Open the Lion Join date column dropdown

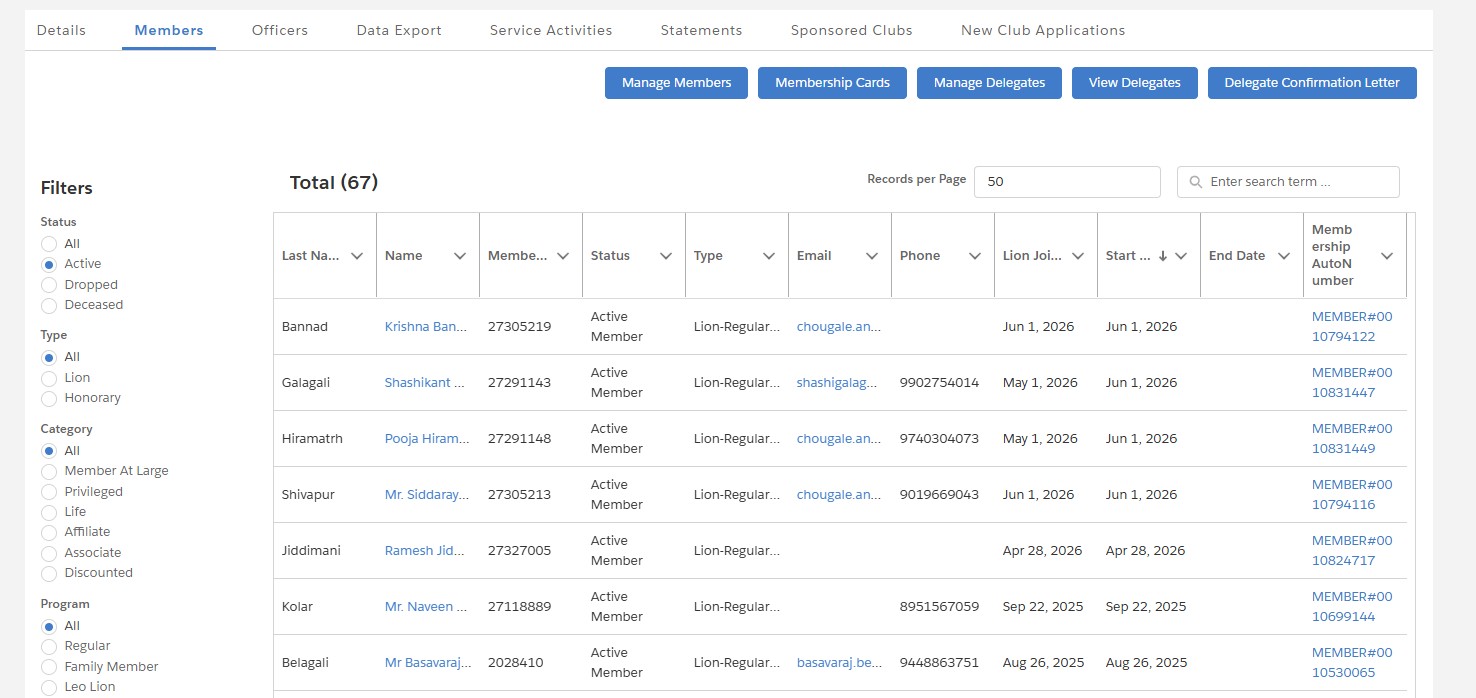[x=1078, y=256]
